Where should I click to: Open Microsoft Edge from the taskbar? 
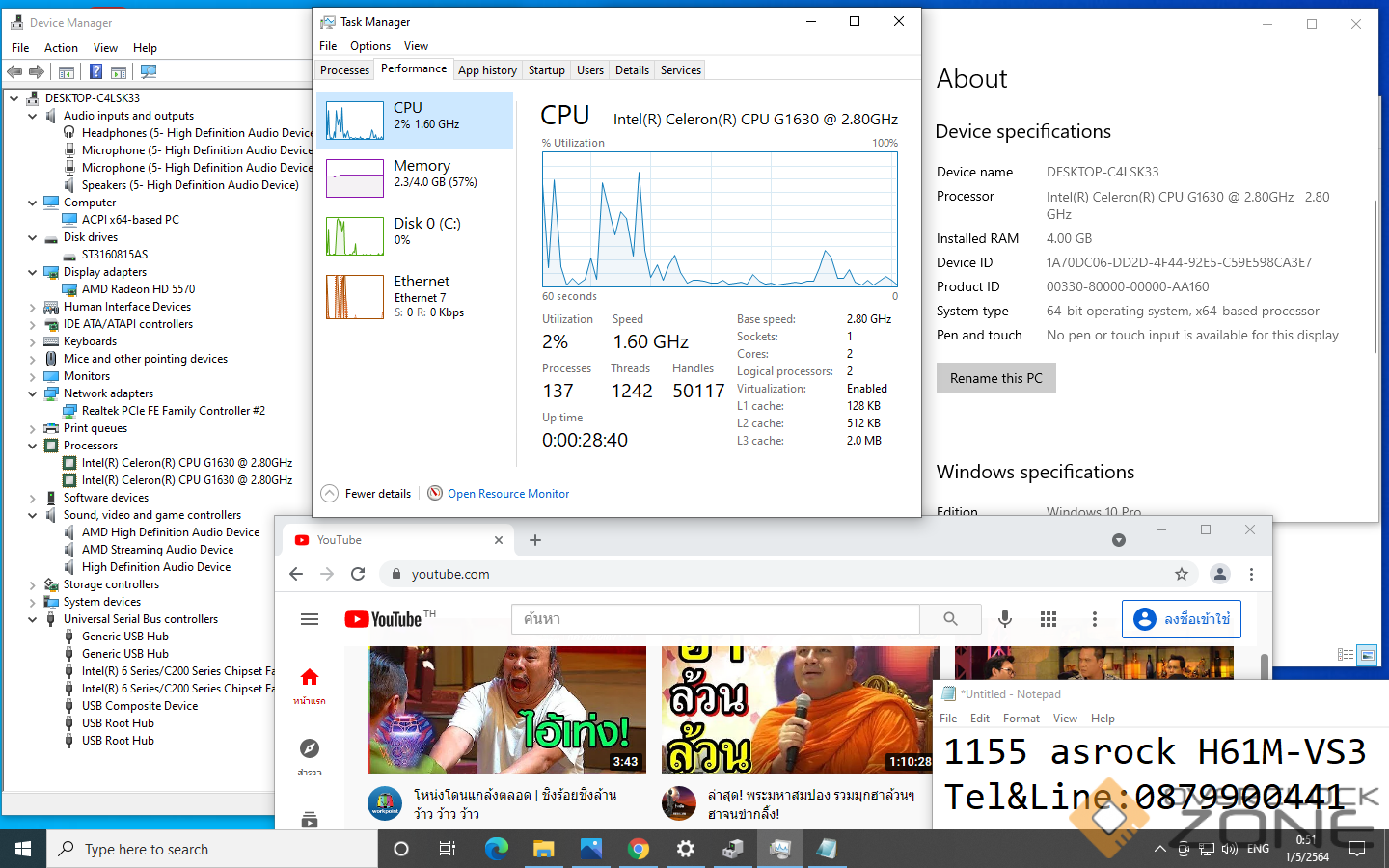[496, 849]
